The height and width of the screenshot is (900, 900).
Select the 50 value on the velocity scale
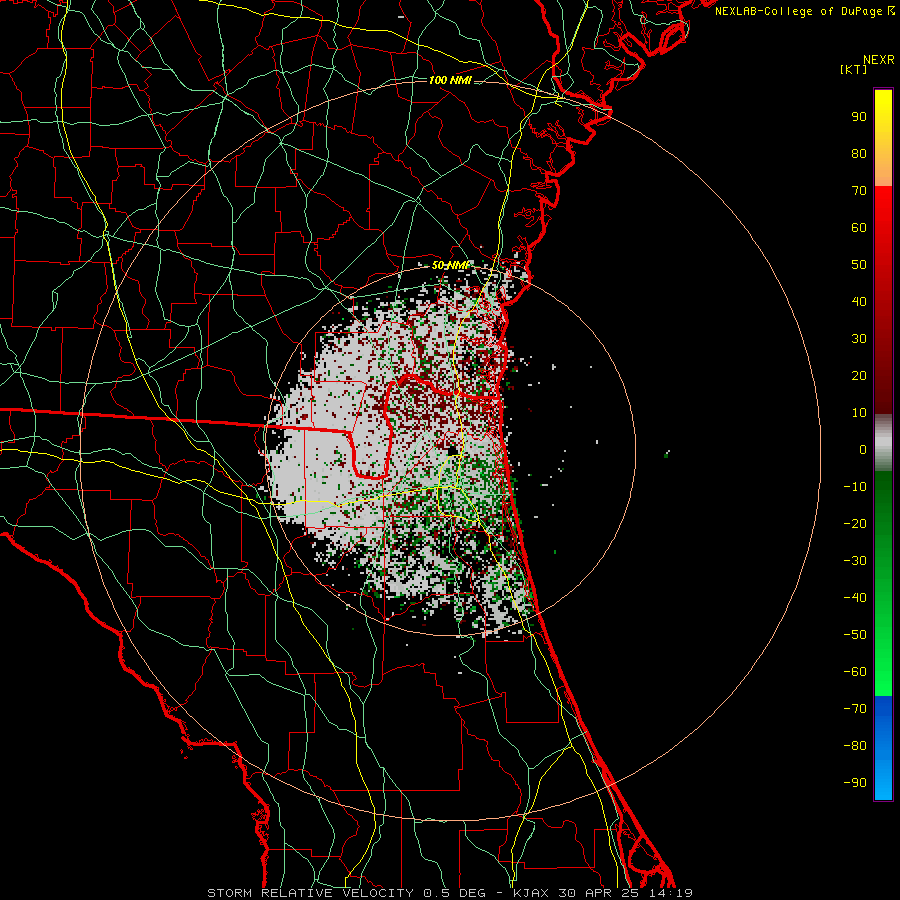(859, 265)
